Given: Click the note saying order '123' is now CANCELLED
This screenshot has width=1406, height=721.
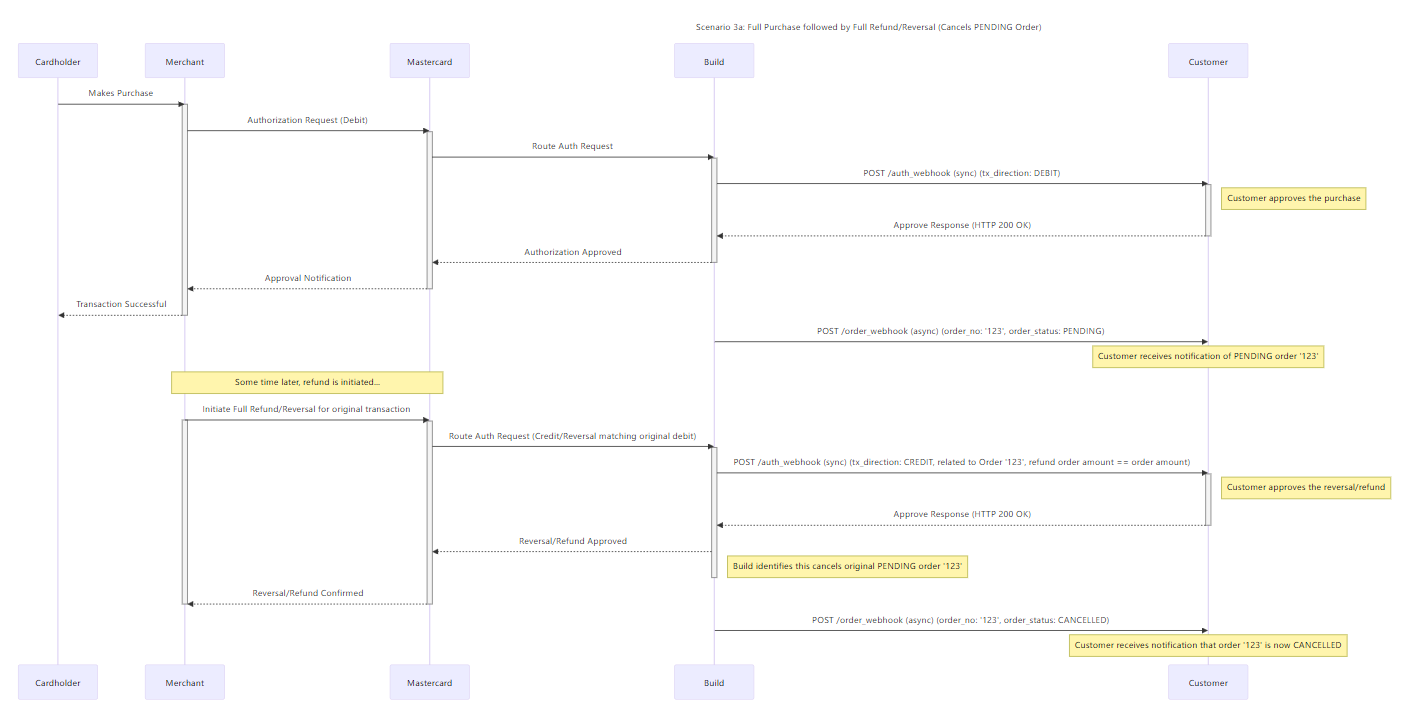Looking at the screenshot, I should pyautogui.click(x=1207, y=645).
